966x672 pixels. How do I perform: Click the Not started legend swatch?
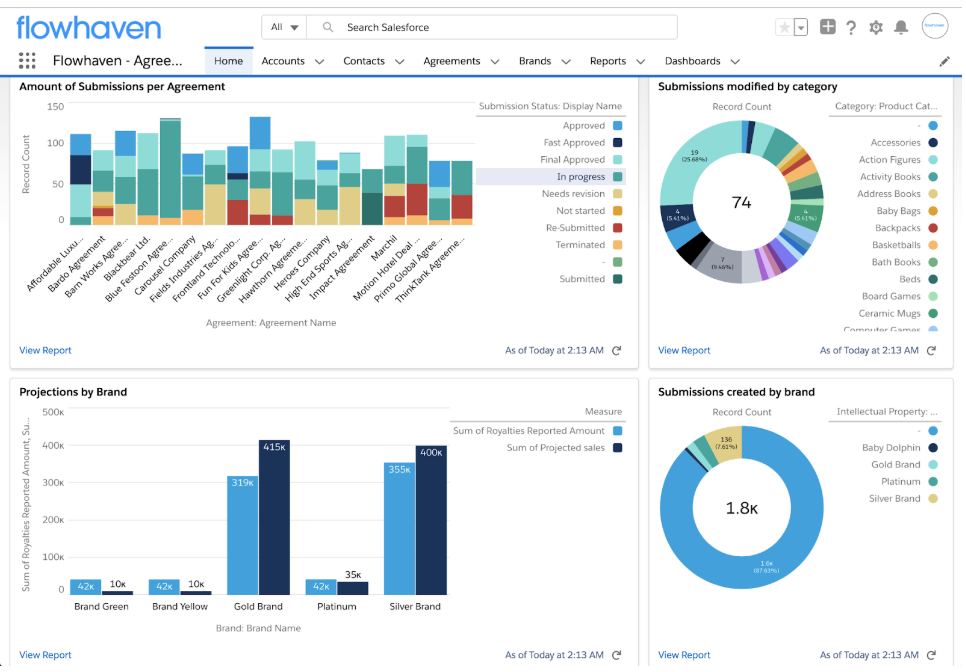pos(617,211)
